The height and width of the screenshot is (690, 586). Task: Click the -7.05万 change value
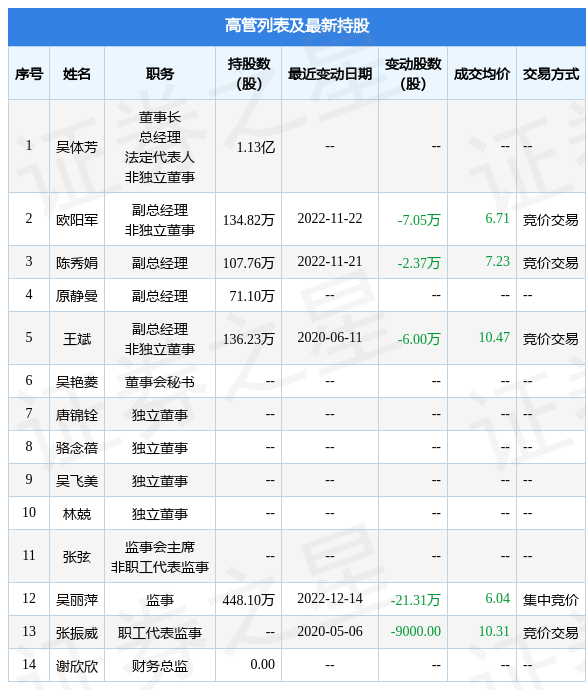pos(419,220)
